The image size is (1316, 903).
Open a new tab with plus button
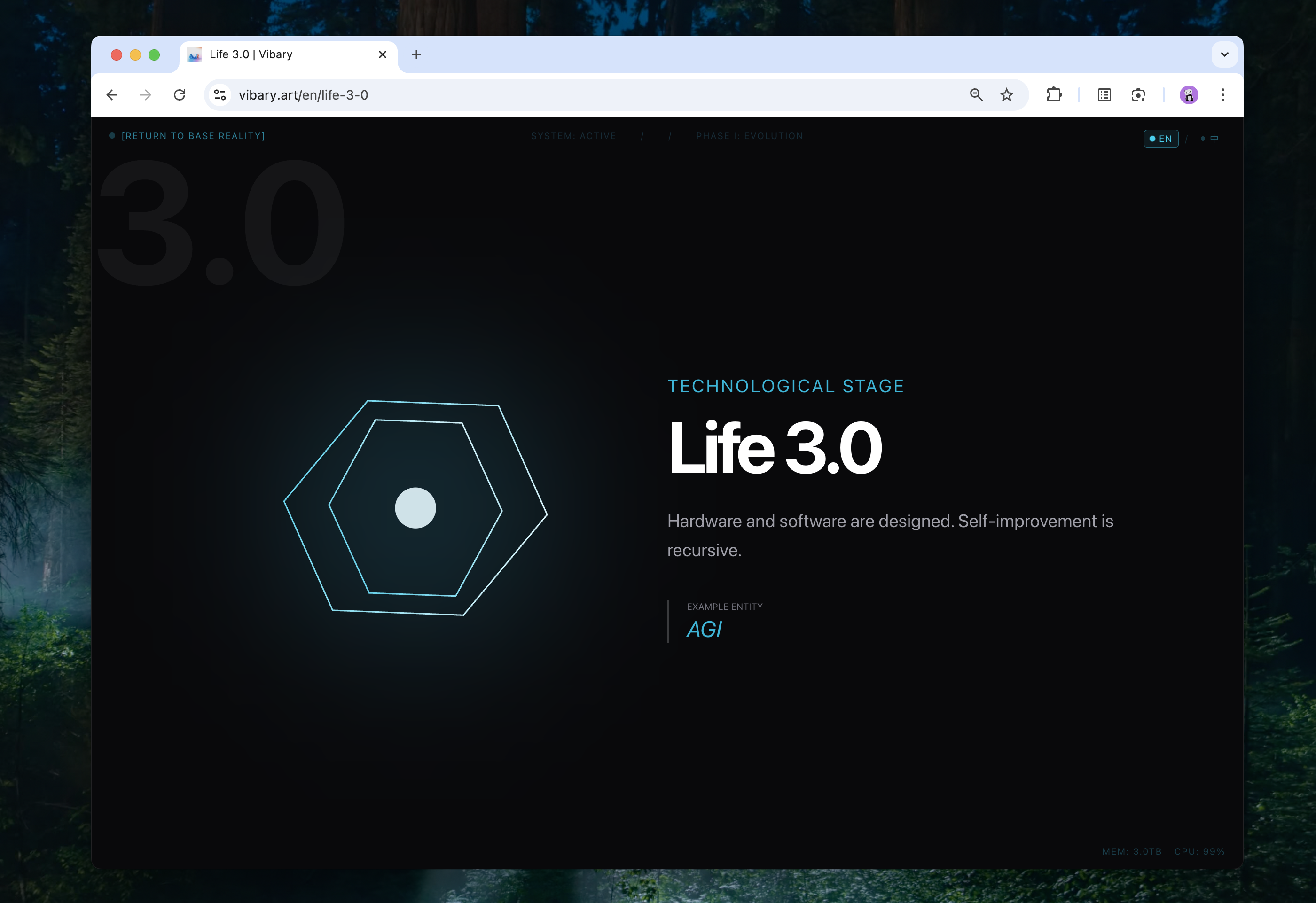click(416, 55)
